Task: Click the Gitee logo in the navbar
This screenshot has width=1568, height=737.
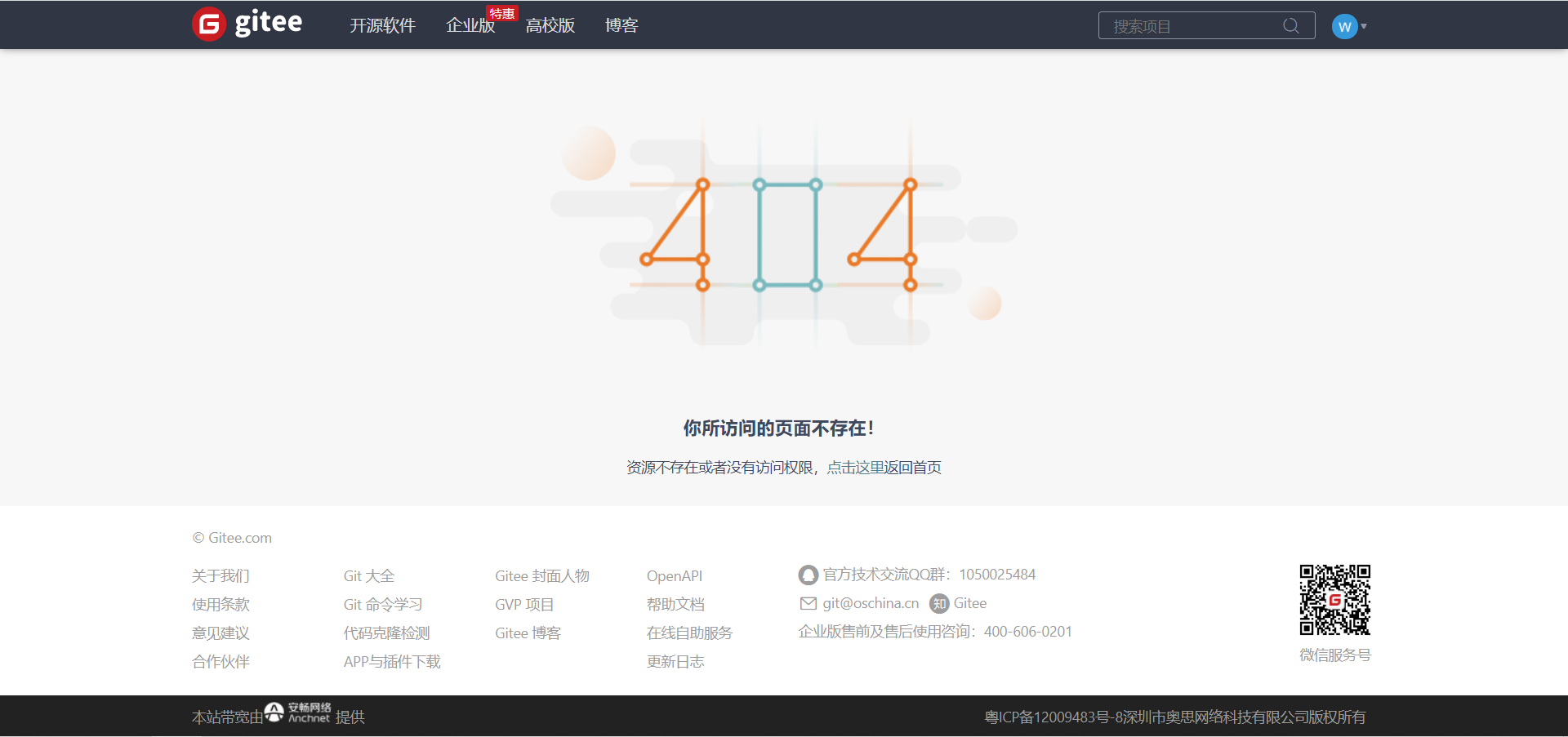Action: [247, 24]
